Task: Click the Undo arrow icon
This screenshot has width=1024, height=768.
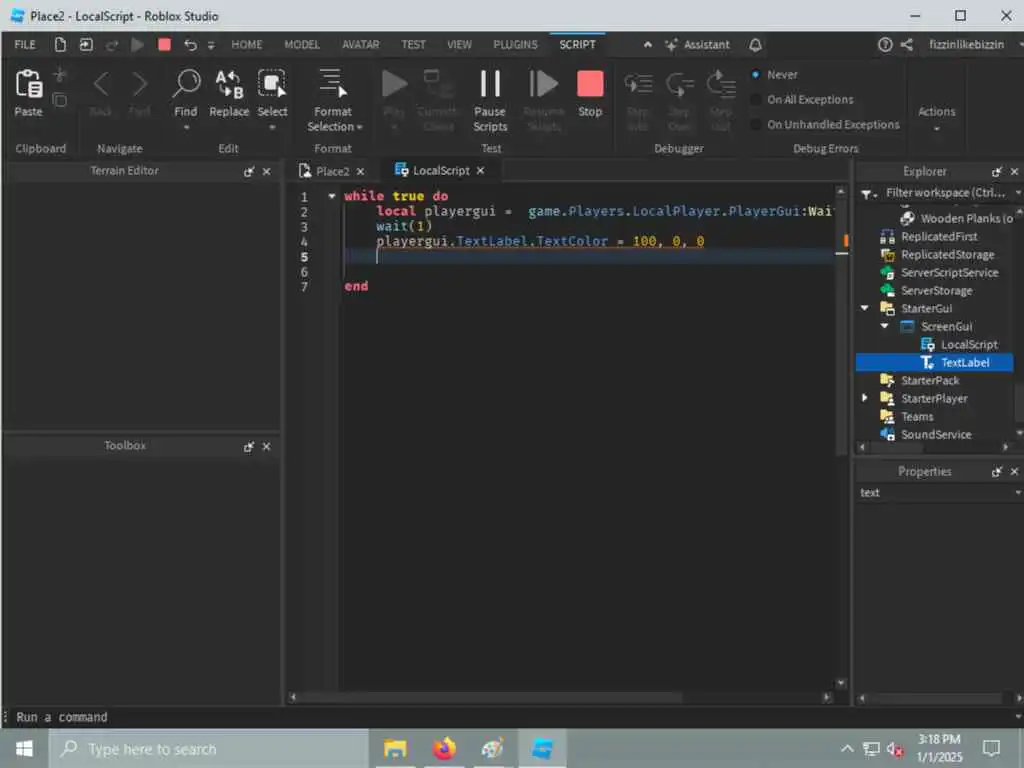Action: click(190, 44)
